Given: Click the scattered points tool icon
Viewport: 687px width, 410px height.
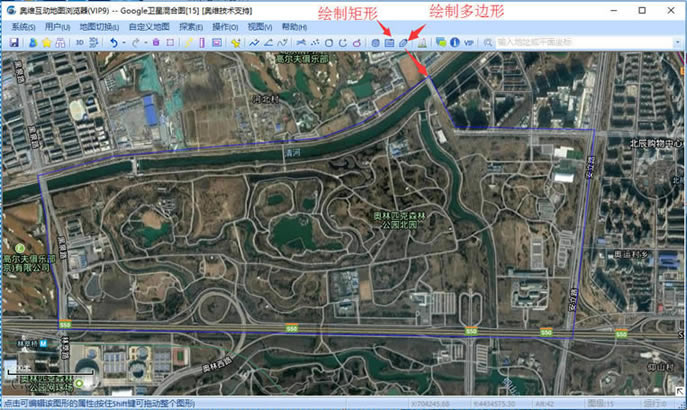Looking at the screenshot, I should [x=315, y=42].
